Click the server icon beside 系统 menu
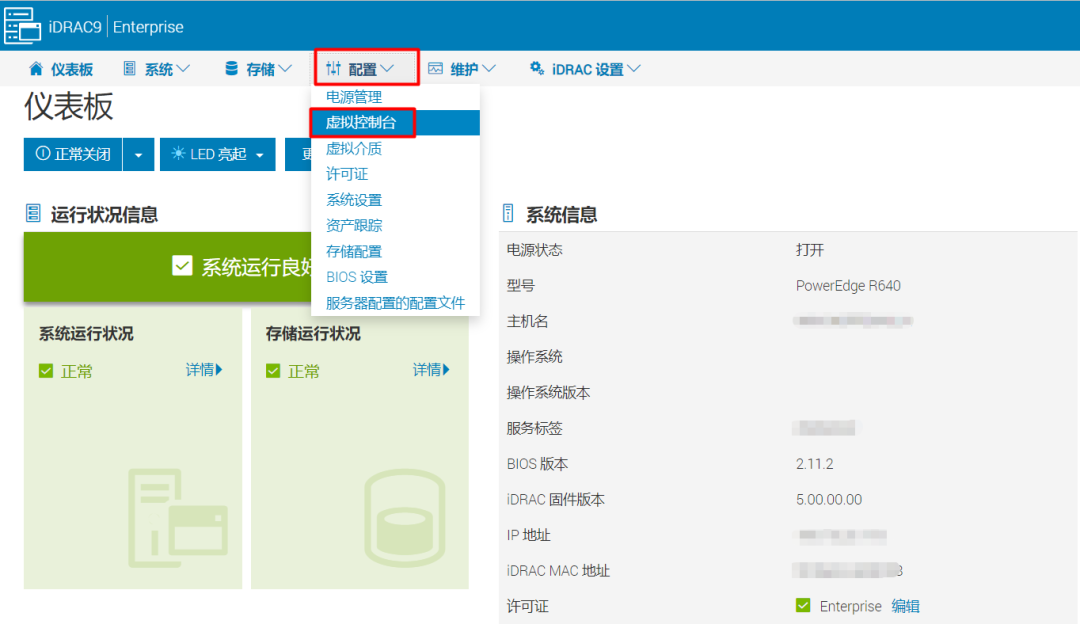This screenshot has width=1080, height=628. [x=129, y=68]
